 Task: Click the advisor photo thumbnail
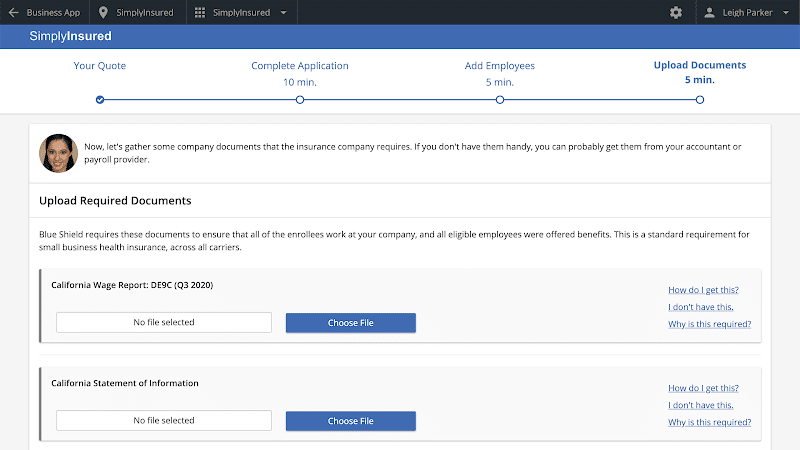[x=58, y=154]
